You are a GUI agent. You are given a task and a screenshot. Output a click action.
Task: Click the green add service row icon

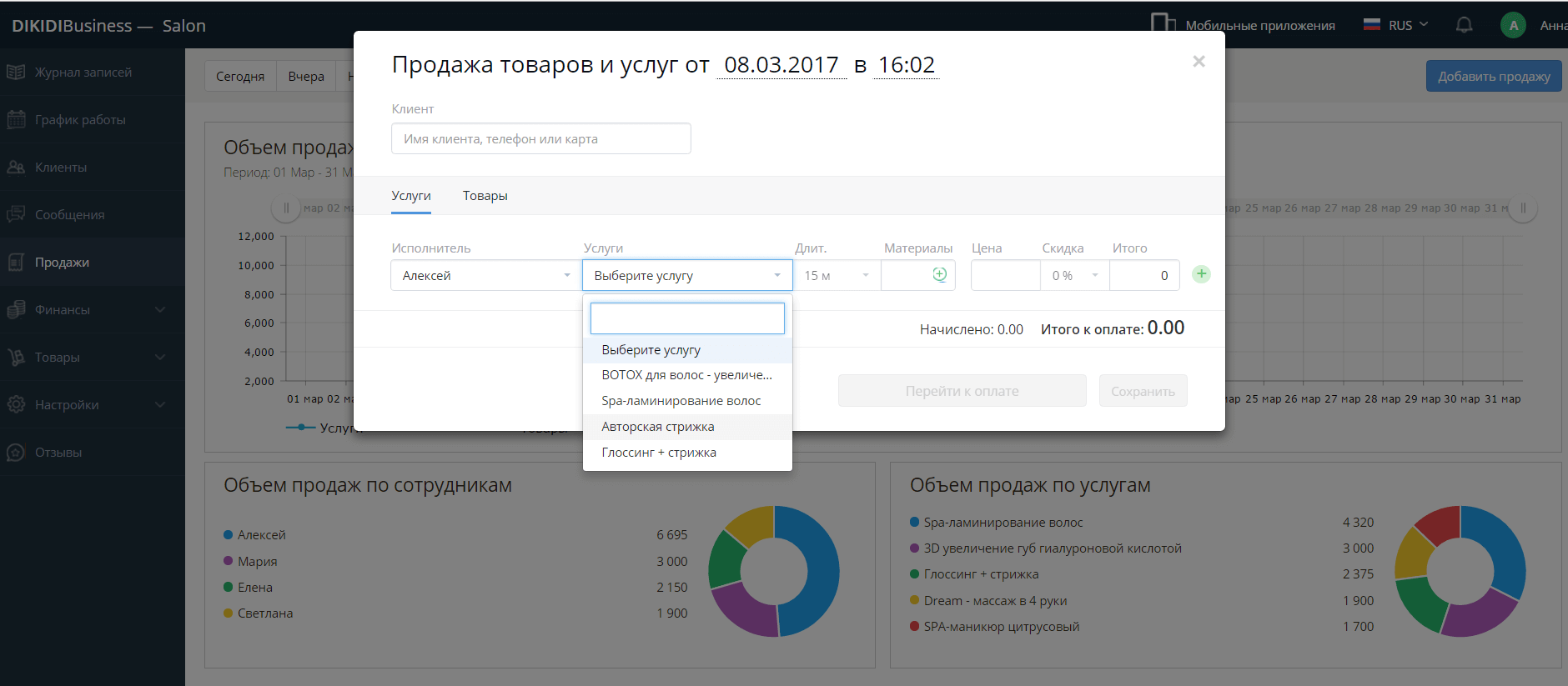pyautogui.click(x=1201, y=274)
